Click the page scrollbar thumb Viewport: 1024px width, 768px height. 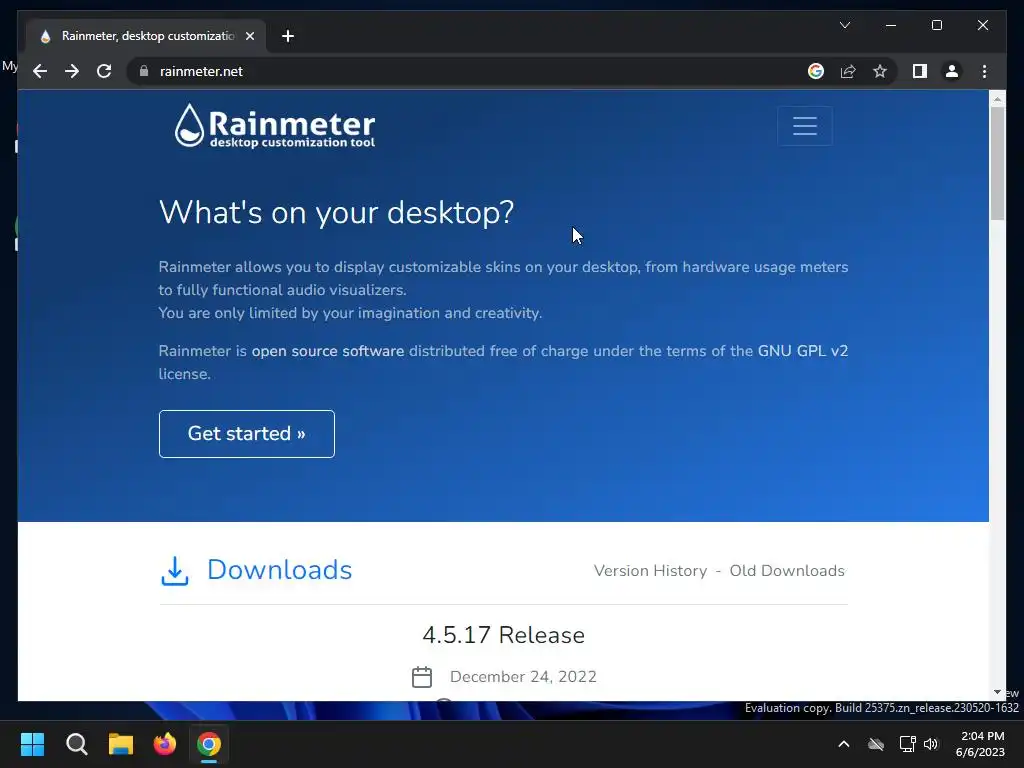[x=997, y=163]
